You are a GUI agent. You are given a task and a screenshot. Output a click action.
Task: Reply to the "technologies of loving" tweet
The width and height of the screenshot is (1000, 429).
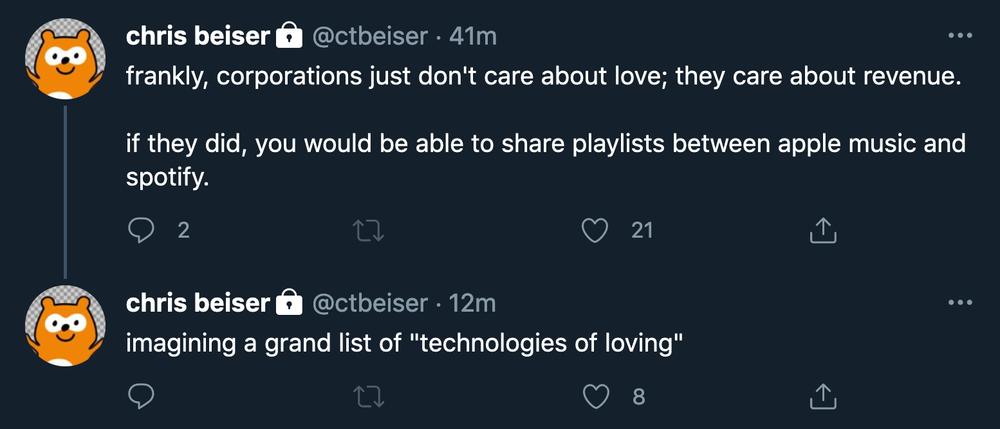pyautogui.click(x=140, y=397)
